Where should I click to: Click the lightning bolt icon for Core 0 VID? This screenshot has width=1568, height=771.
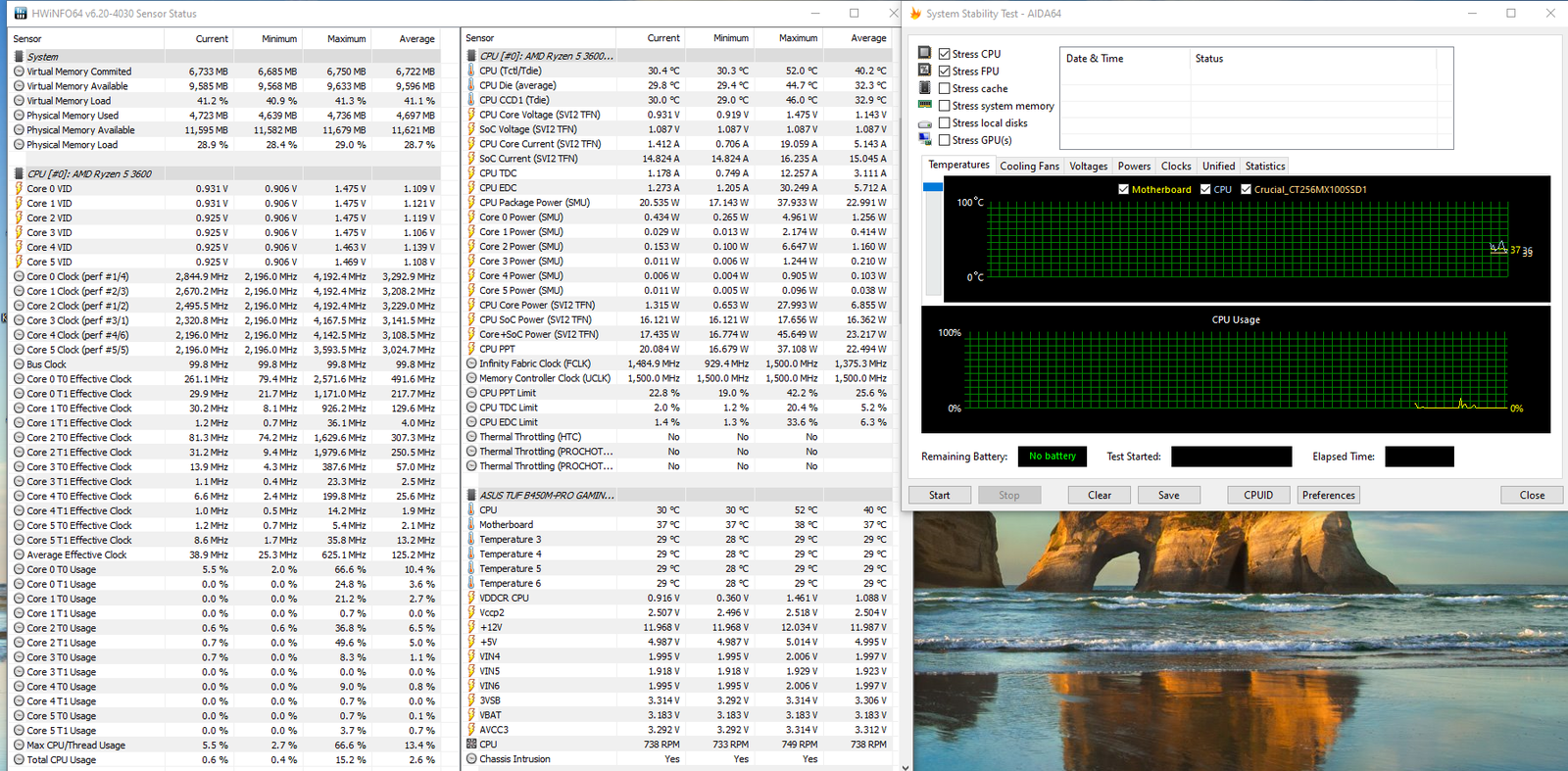click(19, 189)
